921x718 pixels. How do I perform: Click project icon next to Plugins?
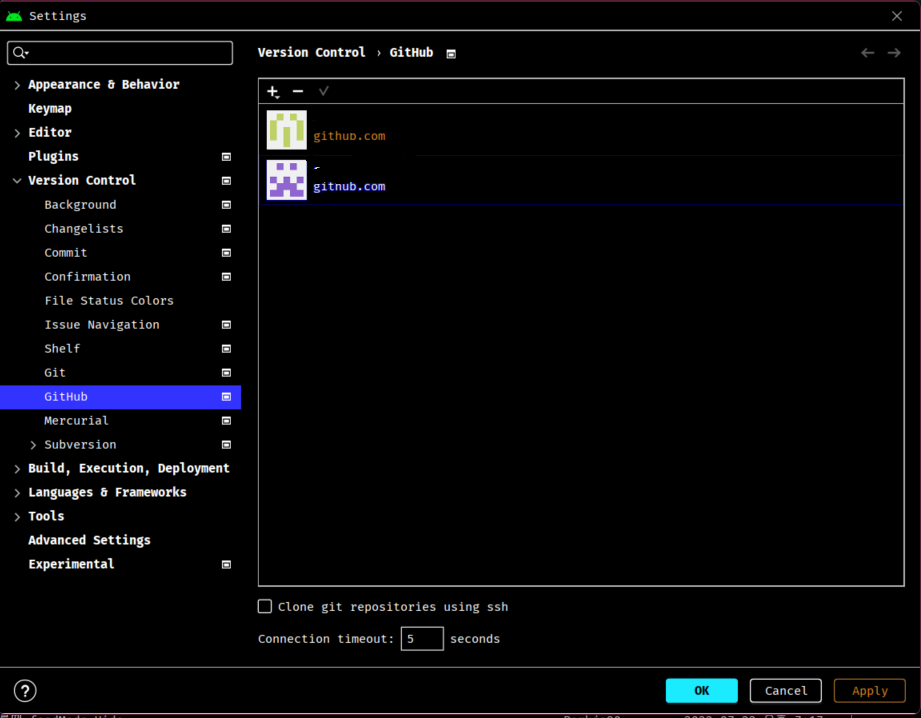pyautogui.click(x=226, y=157)
